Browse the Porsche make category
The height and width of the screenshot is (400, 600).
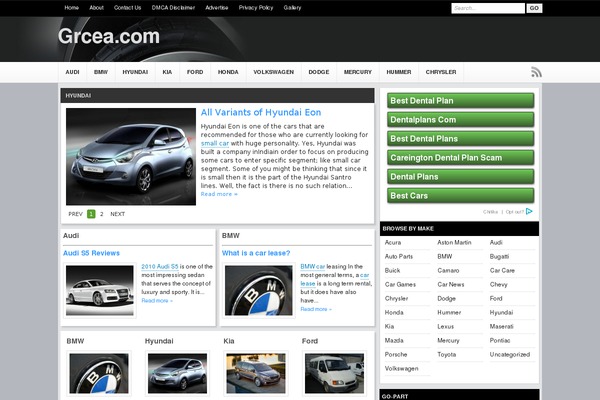[396, 354]
